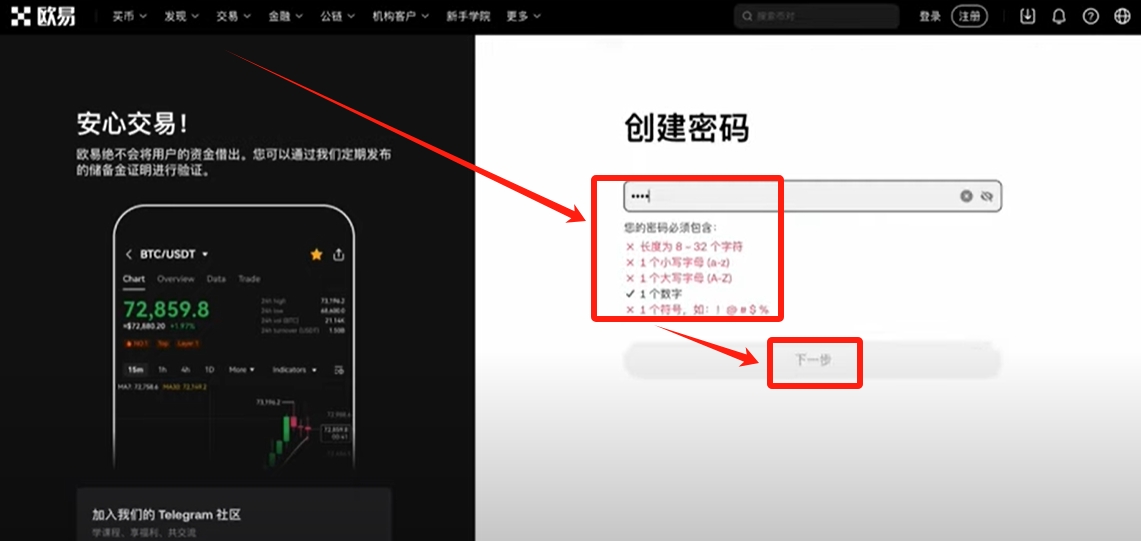Click the OKX 欧易 logo
Screen dimensions: 1141x541
tap(43, 16)
